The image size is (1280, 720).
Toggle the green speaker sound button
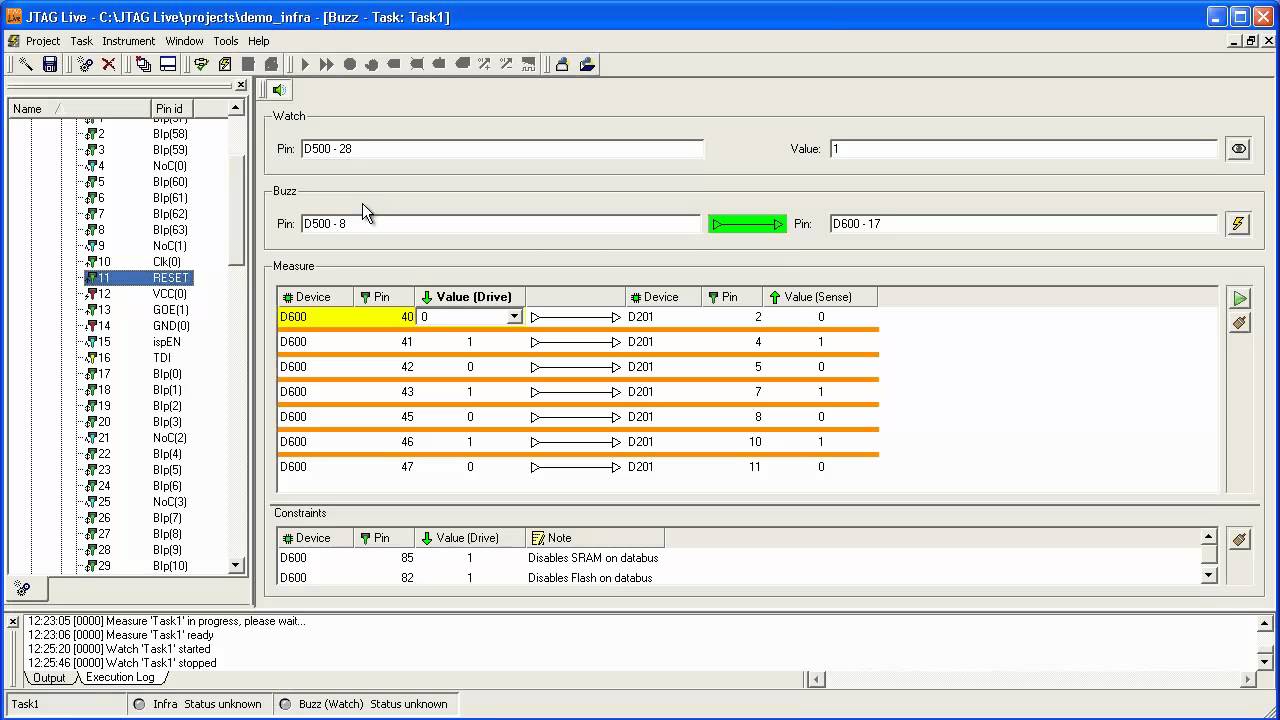(x=279, y=90)
